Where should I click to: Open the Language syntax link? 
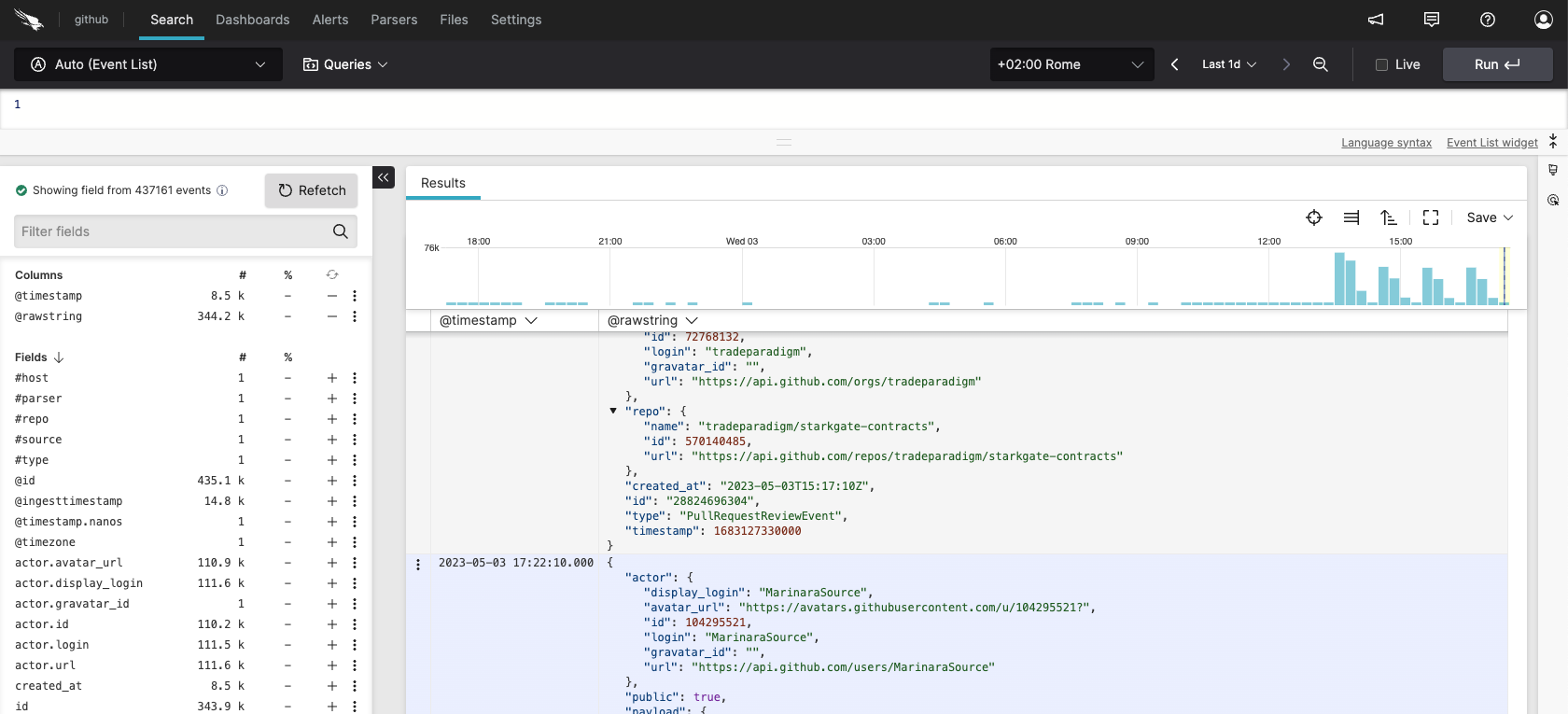[x=1386, y=143]
